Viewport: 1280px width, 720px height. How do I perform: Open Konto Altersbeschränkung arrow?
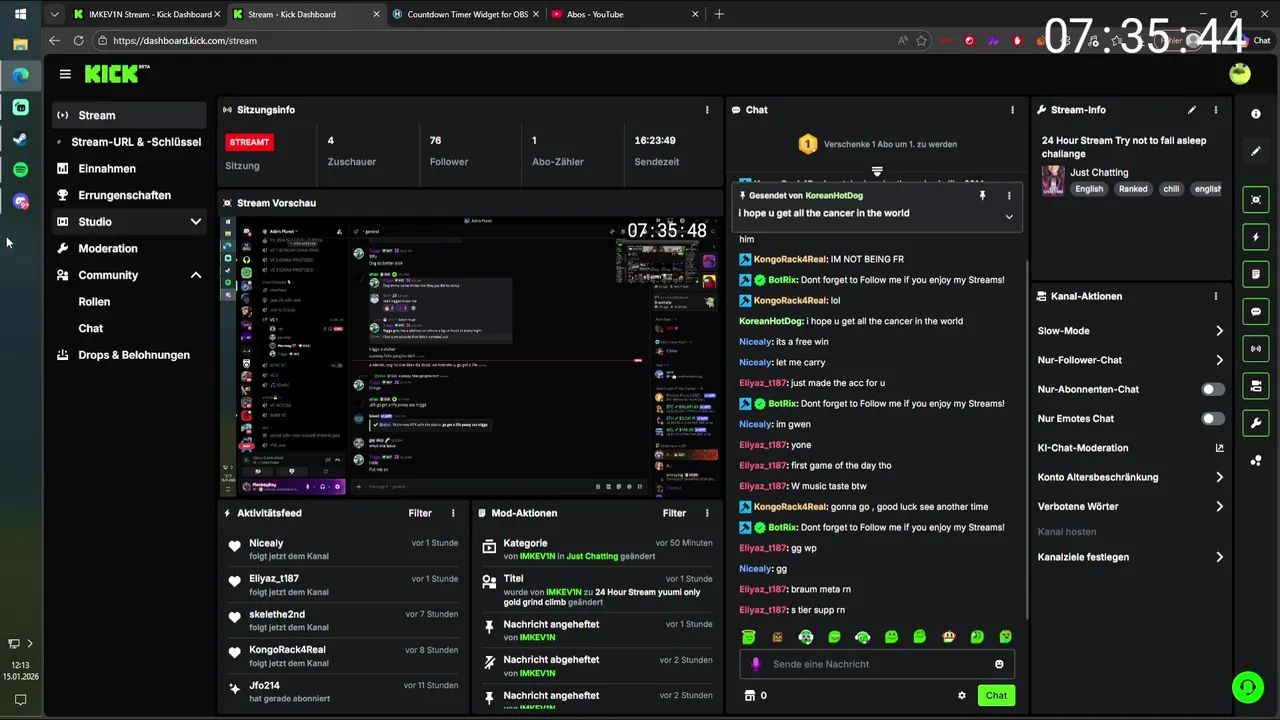tap(1219, 477)
